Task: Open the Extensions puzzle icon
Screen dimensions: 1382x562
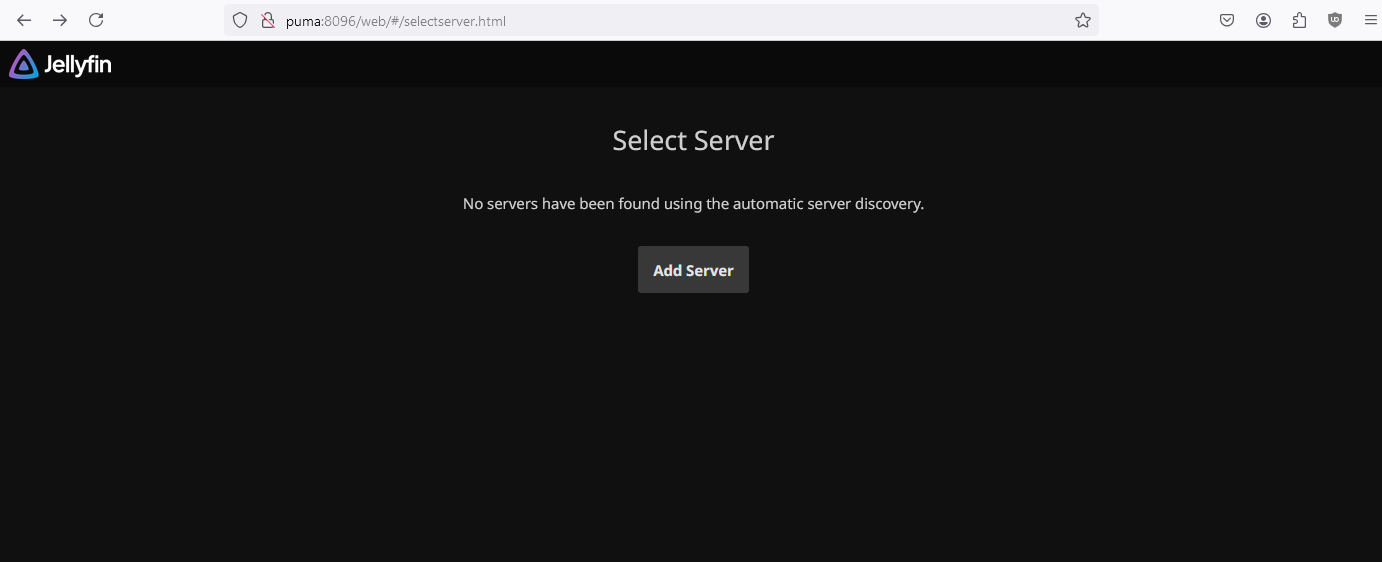Action: (x=1299, y=20)
